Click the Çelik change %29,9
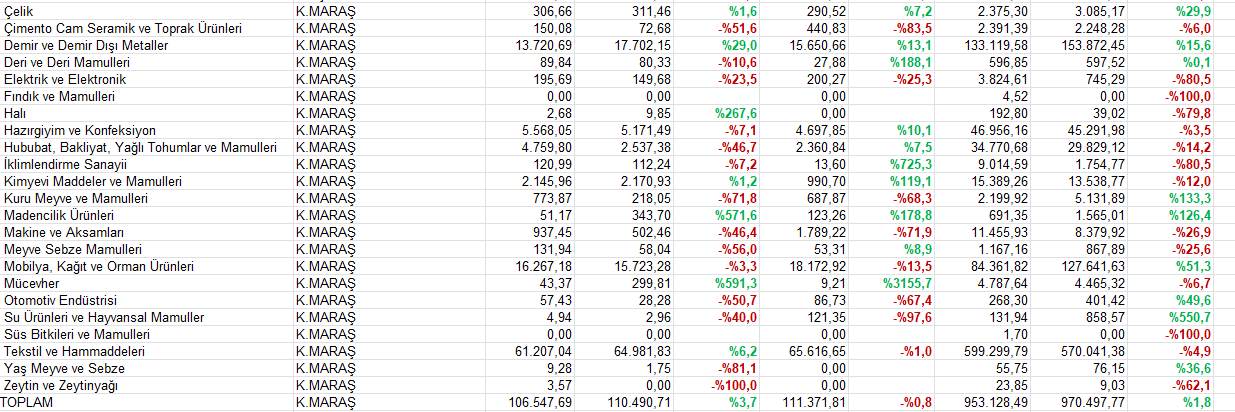Viewport: 1235px width, 412px height. click(x=1194, y=10)
